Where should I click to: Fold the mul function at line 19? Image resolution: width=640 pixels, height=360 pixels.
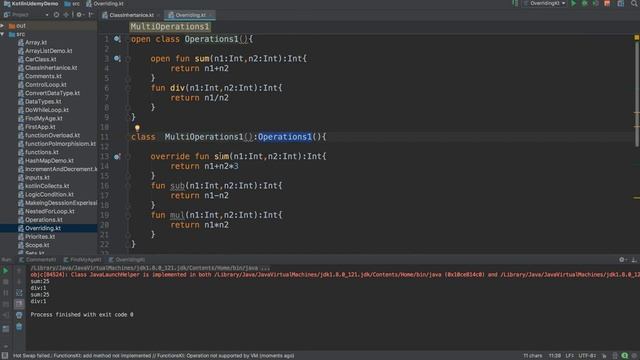pyautogui.click(x=128, y=215)
